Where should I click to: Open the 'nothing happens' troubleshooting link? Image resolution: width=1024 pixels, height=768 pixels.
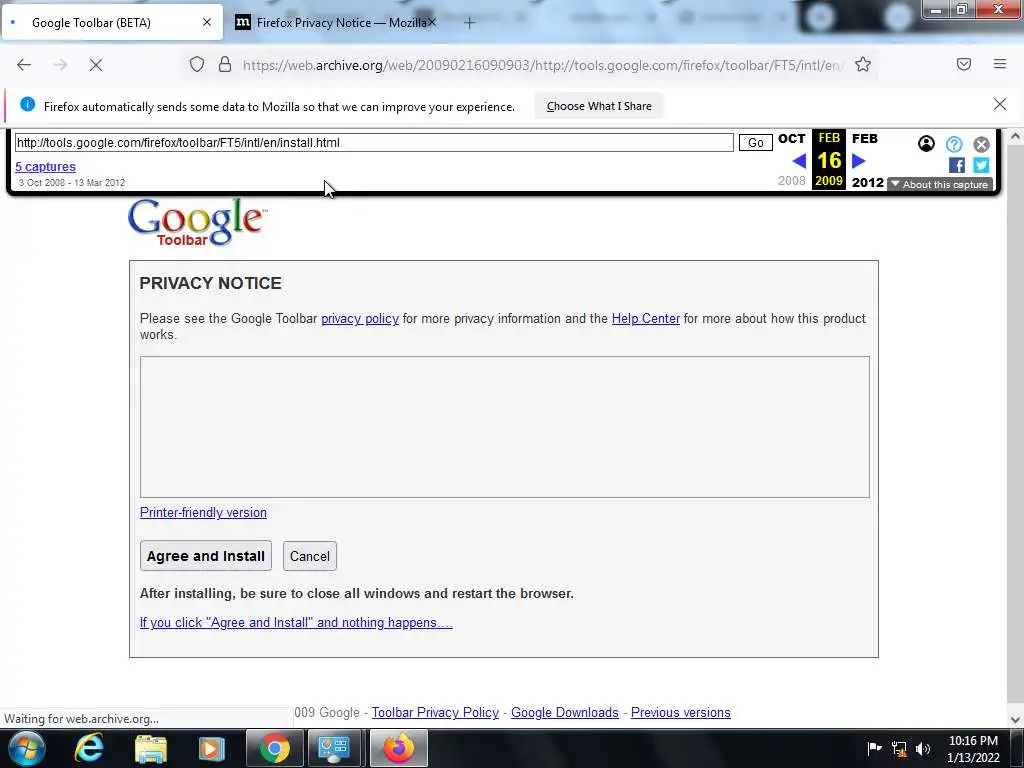point(296,622)
